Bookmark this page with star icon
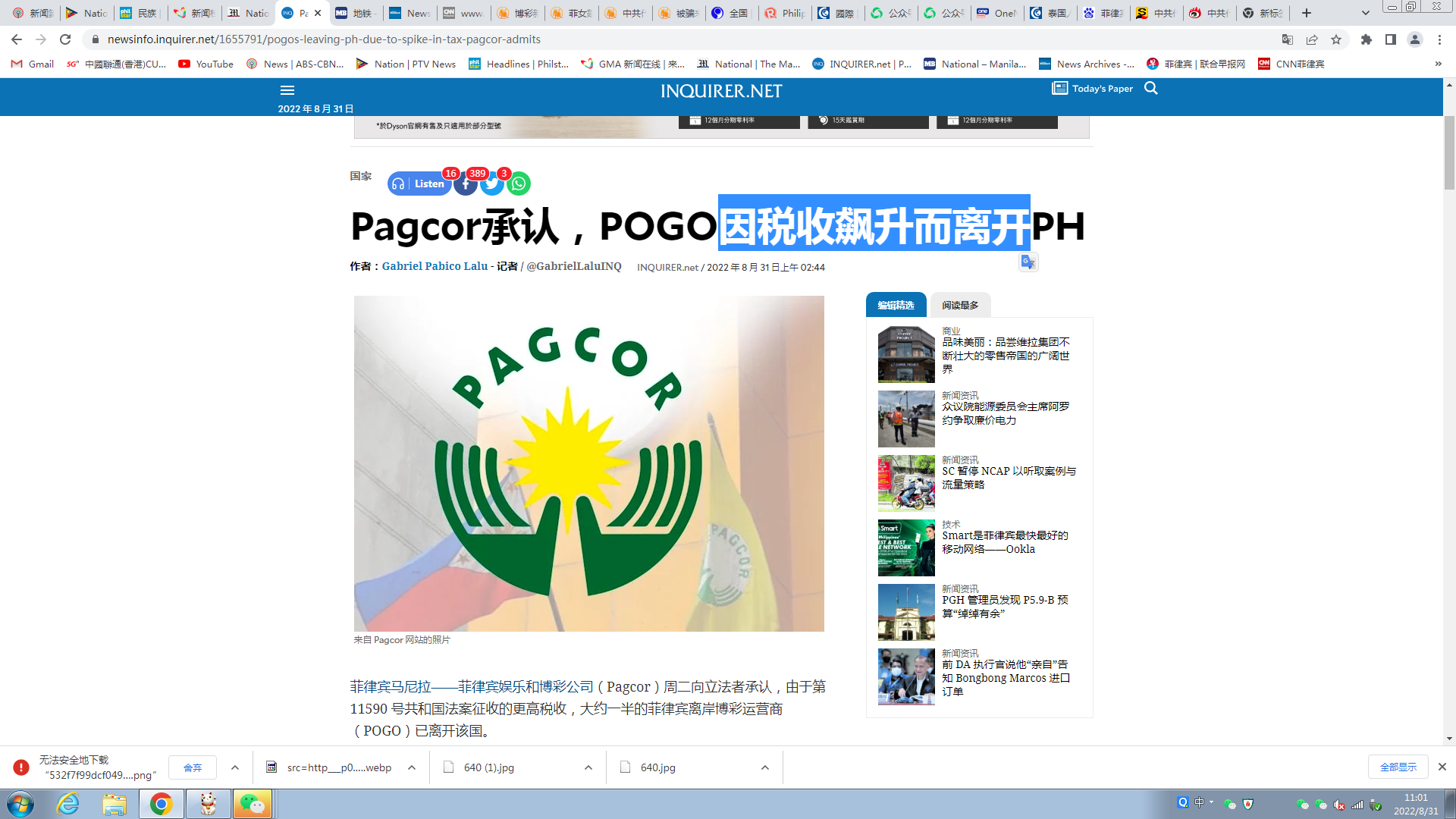 click(x=1336, y=39)
